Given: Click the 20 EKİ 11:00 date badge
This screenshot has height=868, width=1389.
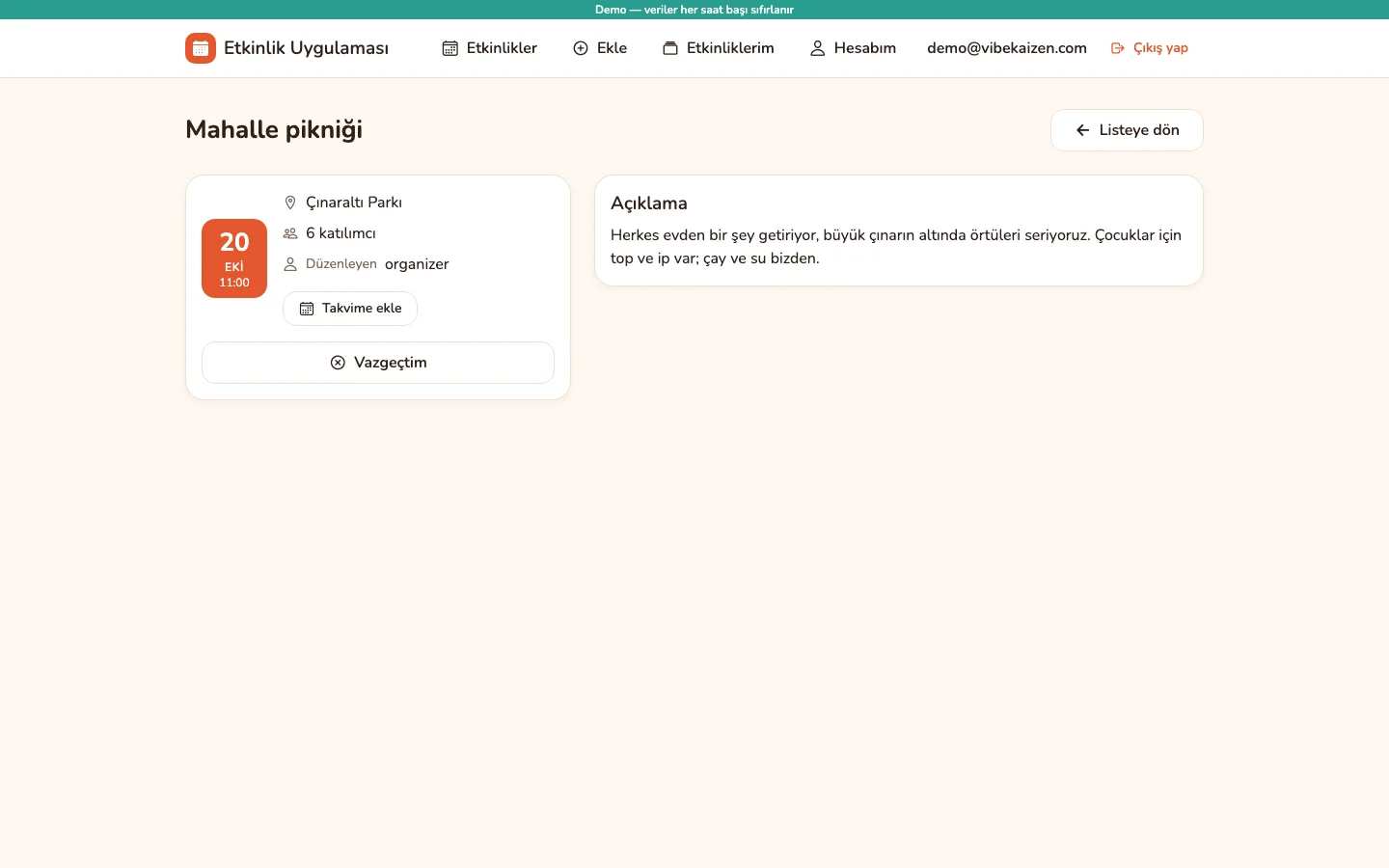Looking at the screenshot, I should tap(234, 258).
